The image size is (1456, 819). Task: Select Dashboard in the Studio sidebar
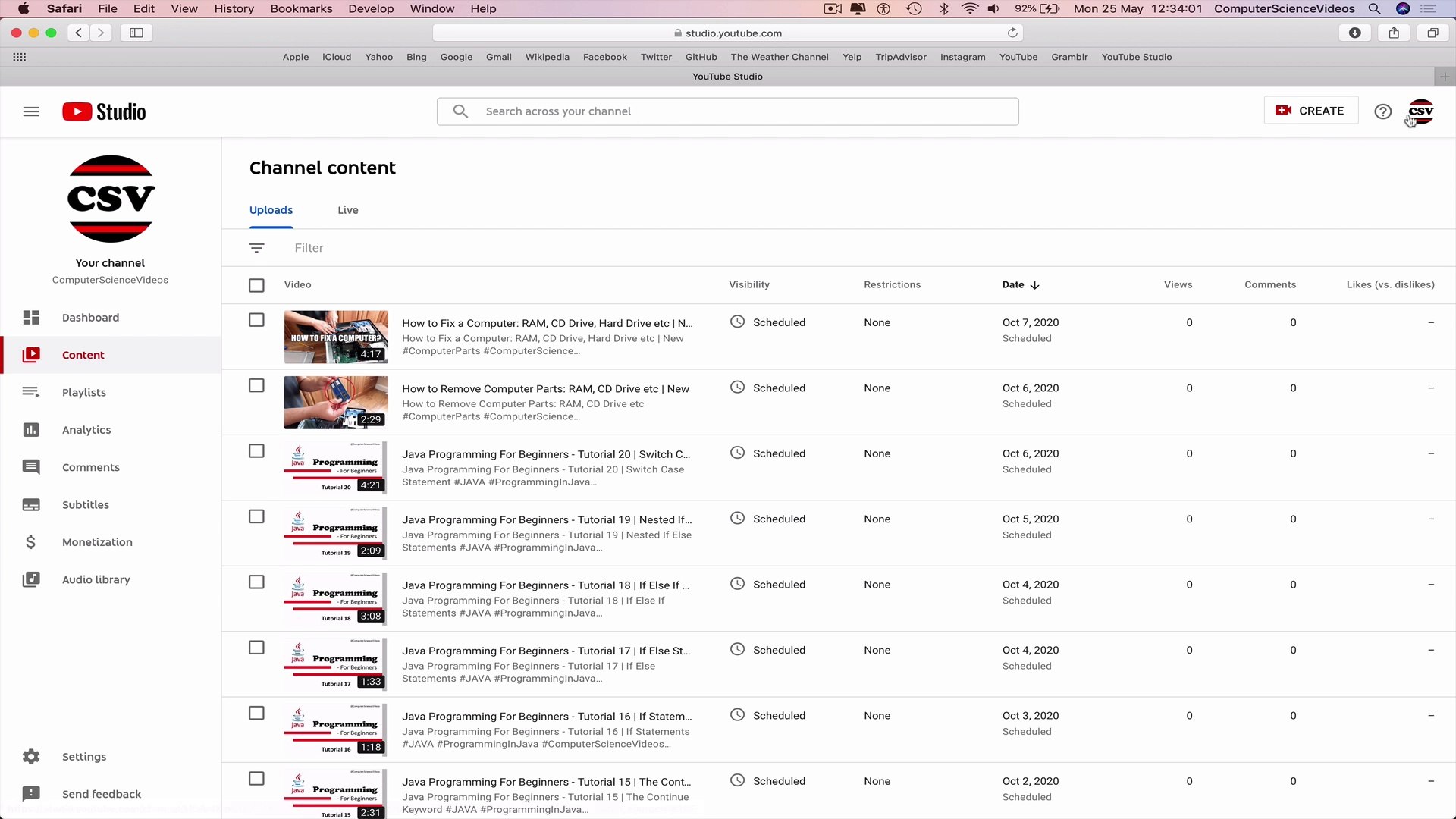pyautogui.click(x=91, y=317)
